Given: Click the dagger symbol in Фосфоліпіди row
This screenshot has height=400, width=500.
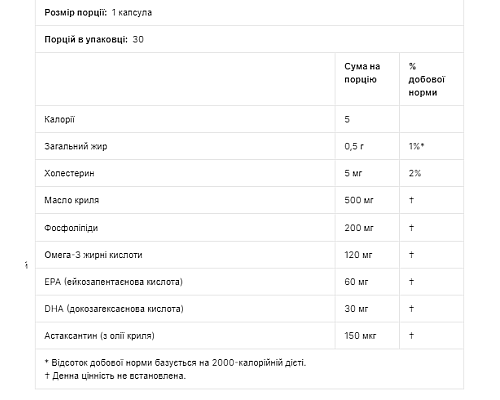Looking at the screenshot, I should click(x=411, y=228).
